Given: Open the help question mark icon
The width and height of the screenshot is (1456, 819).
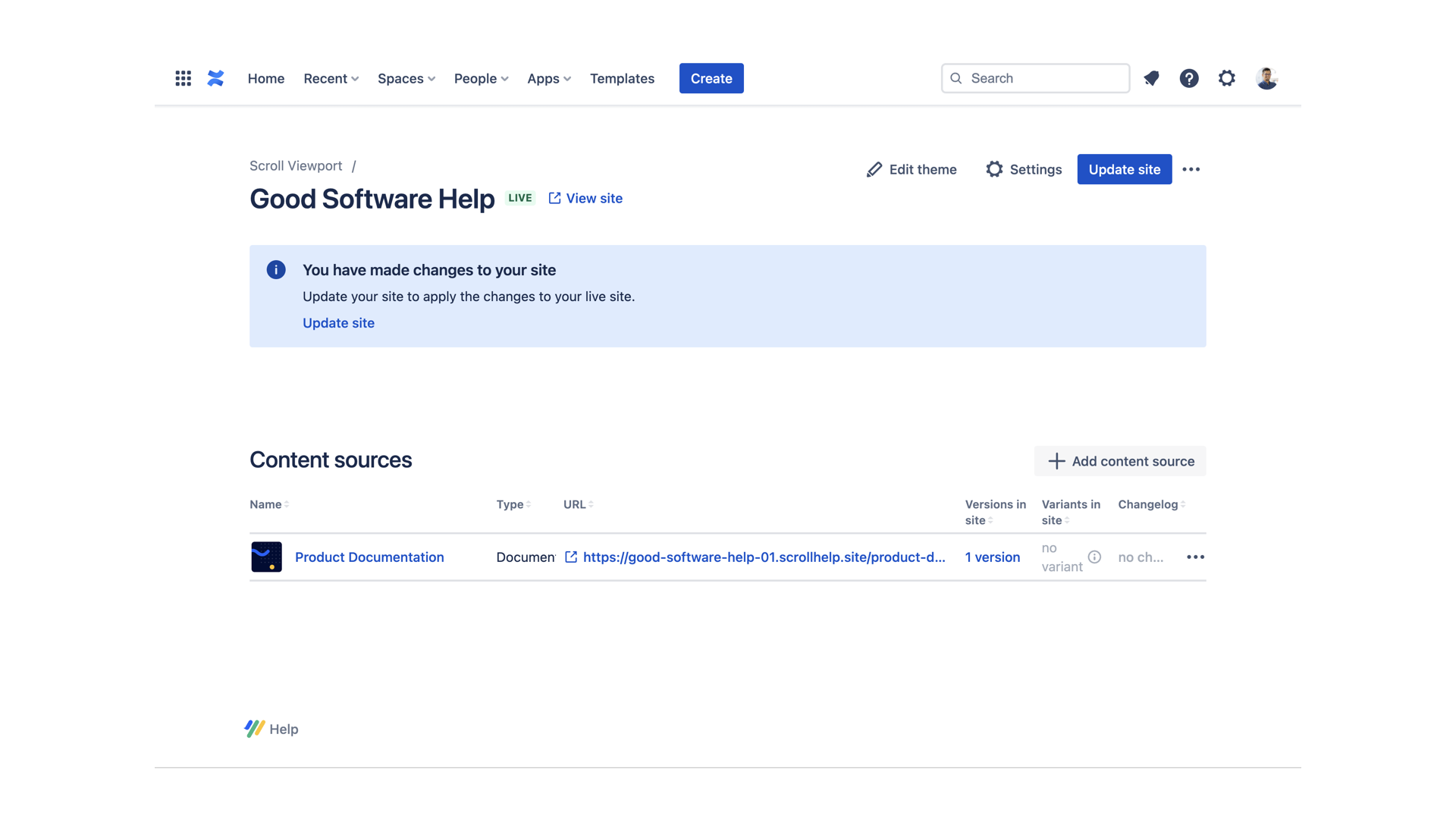Looking at the screenshot, I should [1188, 78].
